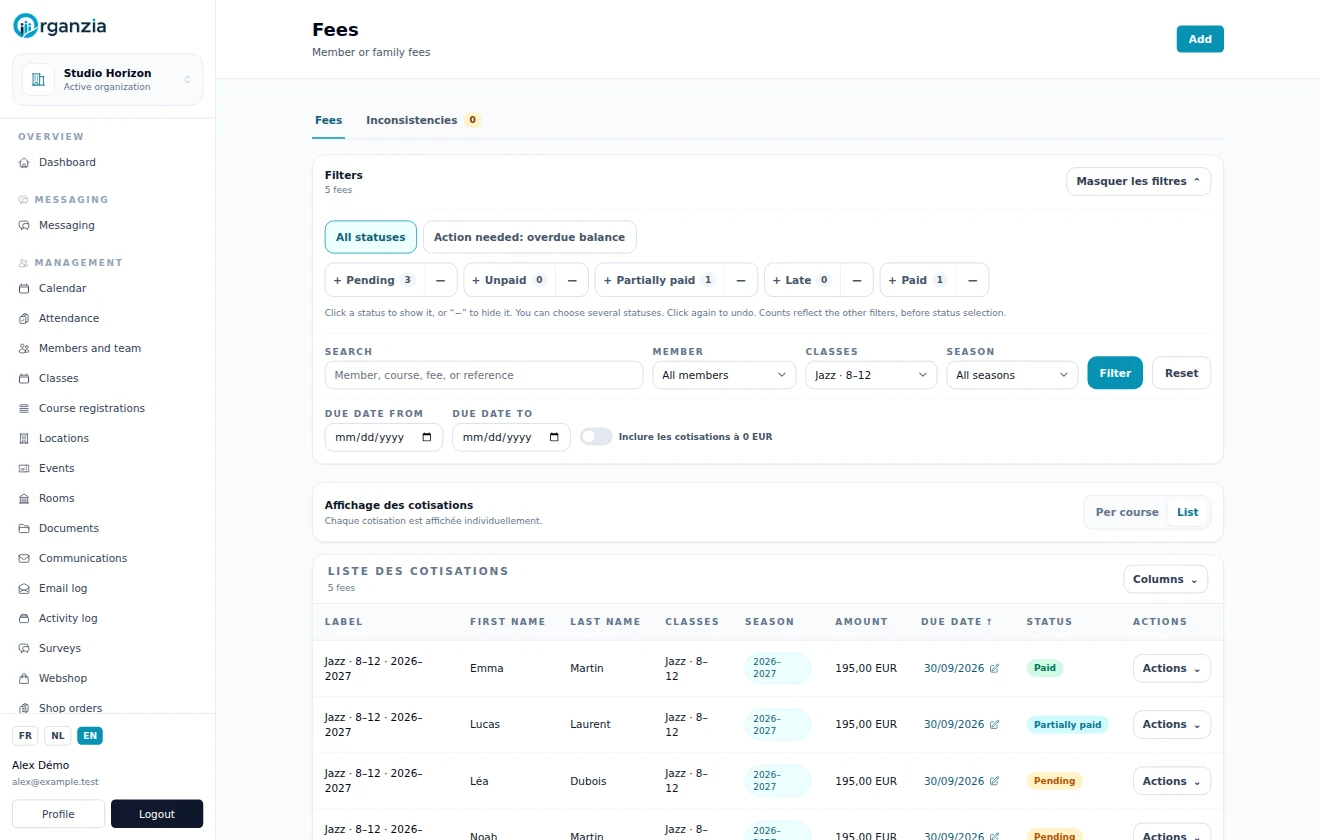Viewport: 1320px width, 840px height.
Task: Click the Organzia logo
Action: [59, 26]
